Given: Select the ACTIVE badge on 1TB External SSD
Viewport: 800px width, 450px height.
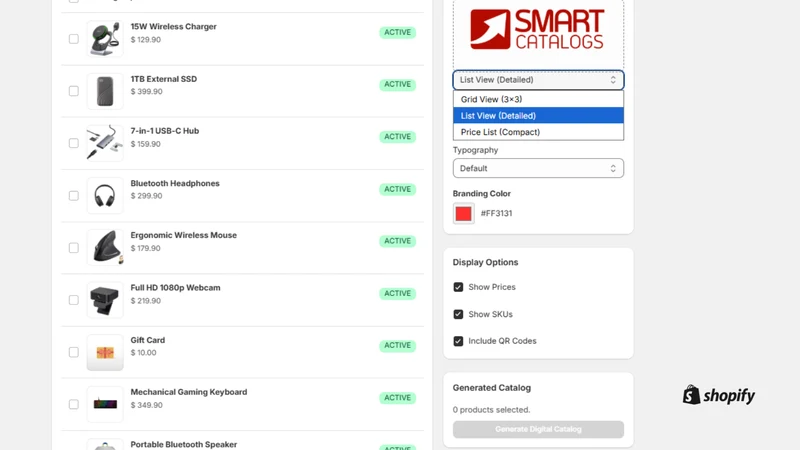Looking at the screenshot, I should 397,85.
